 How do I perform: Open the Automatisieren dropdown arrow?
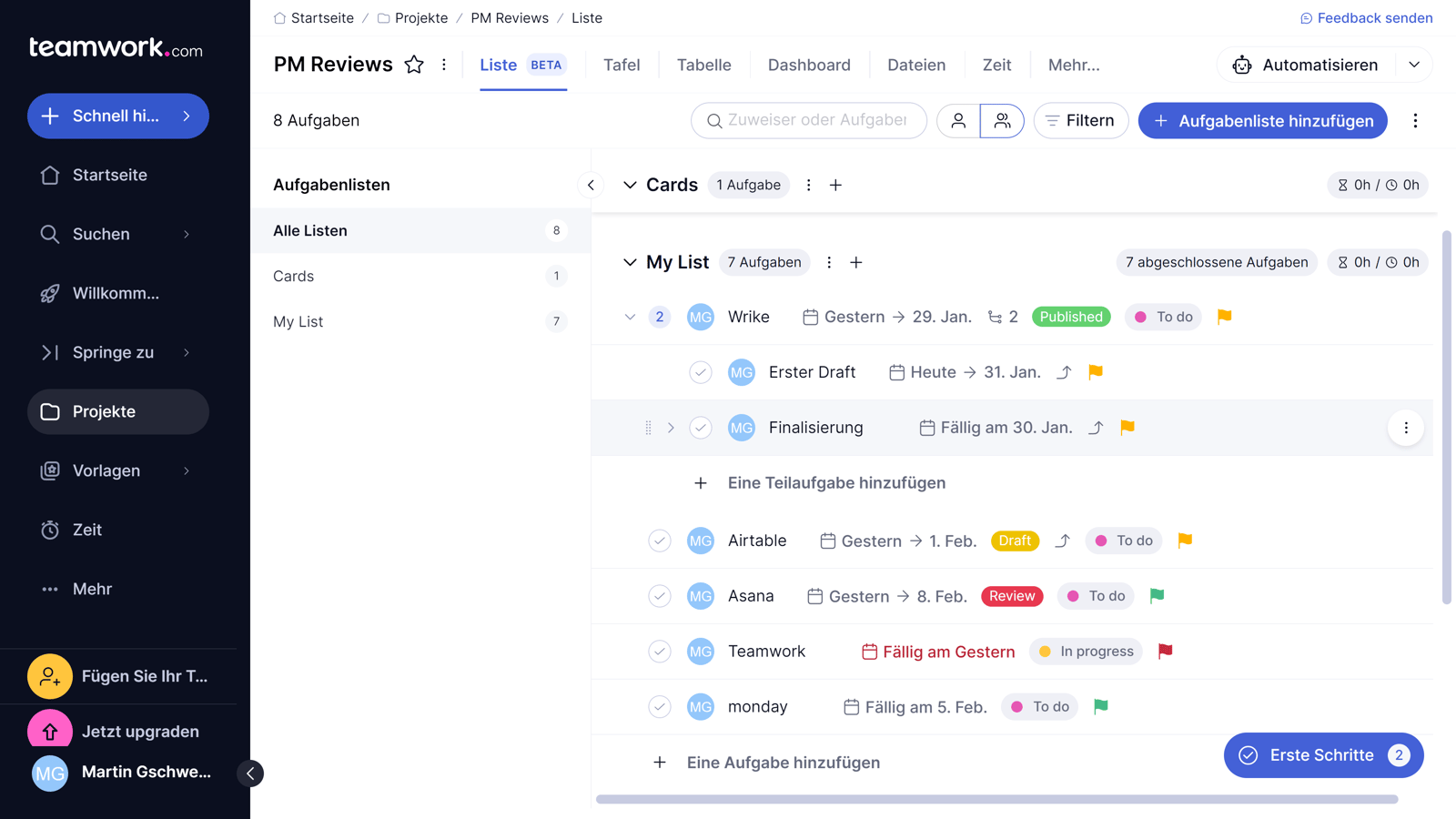click(x=1414, y=65)
